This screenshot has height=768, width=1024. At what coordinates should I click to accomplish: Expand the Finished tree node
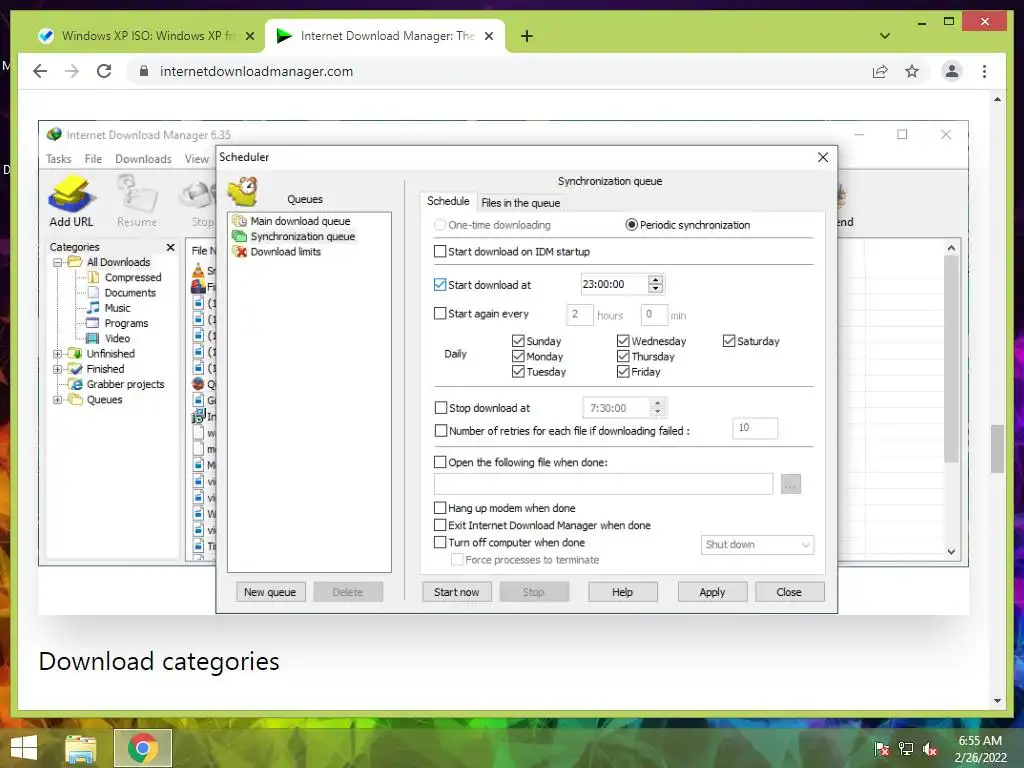point(57,369)
